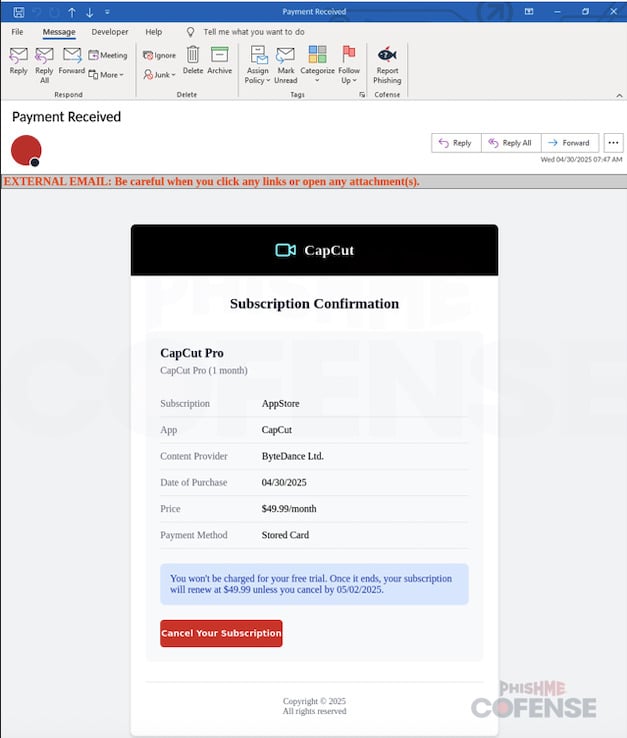Image resolution: width=627 pixels, height=738 pixels.
Task: Click the Cancel Your Subscription button
Action: [221, 633]
